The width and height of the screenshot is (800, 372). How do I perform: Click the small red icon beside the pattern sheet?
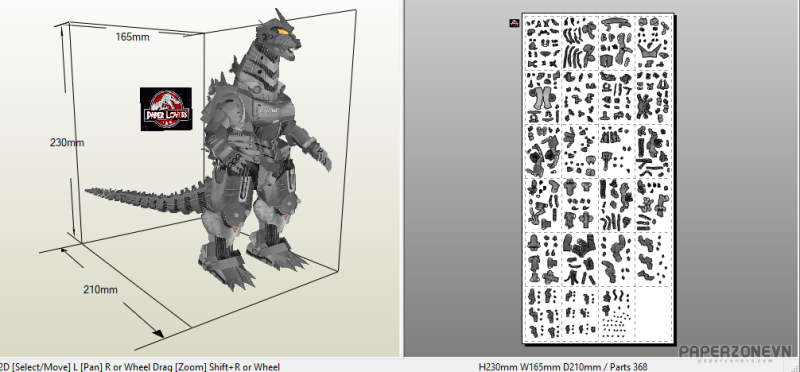(x=514, y=23)
